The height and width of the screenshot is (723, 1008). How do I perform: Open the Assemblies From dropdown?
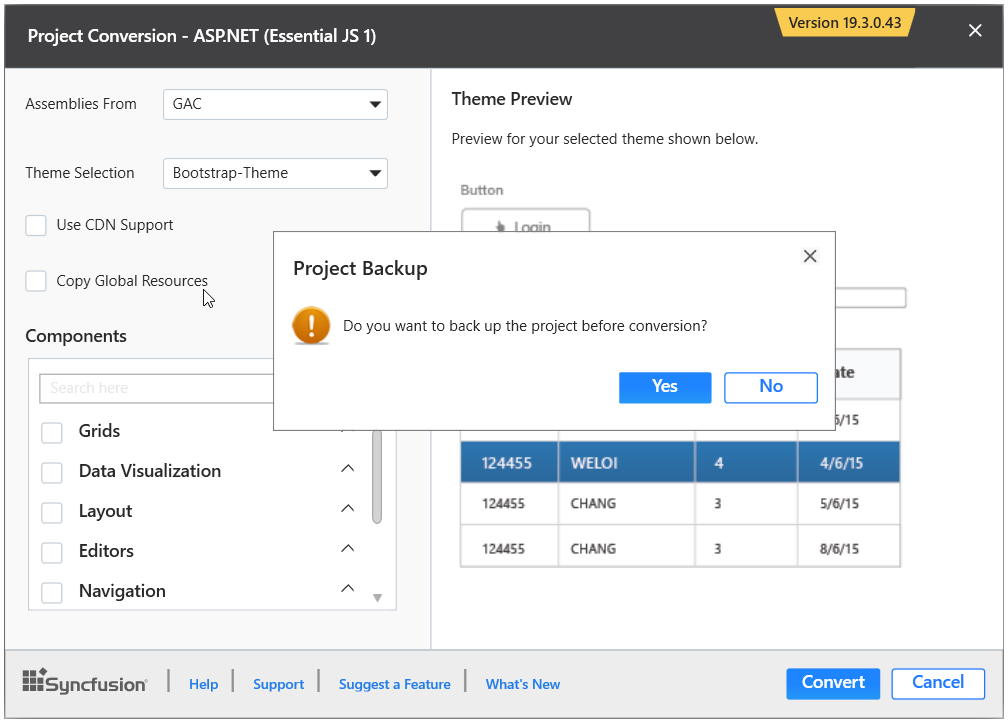[275, 104]
